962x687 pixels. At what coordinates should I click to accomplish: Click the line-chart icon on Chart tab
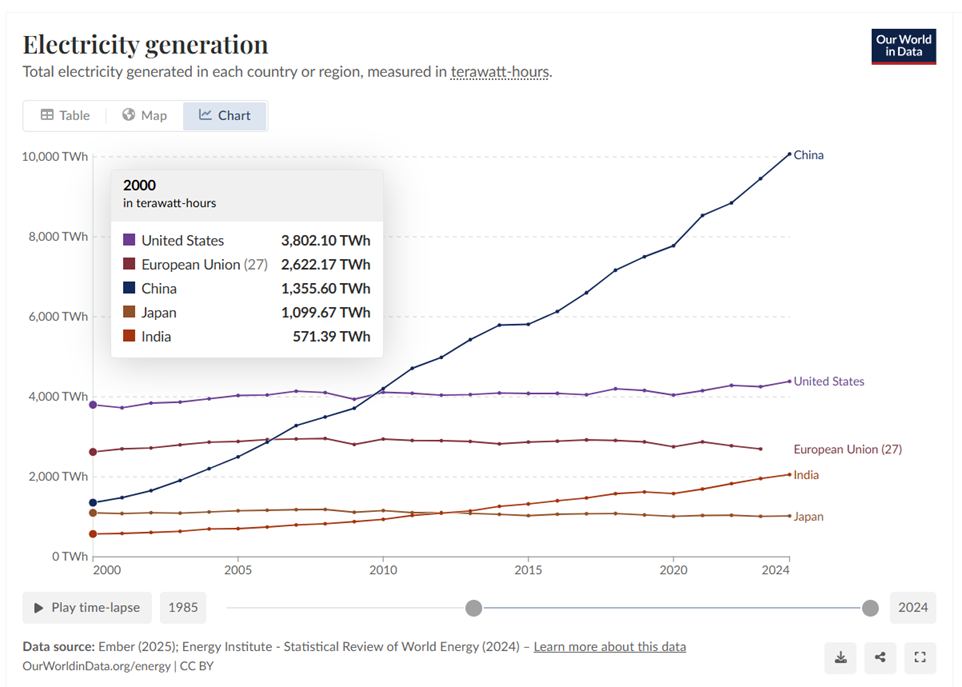[205, 115]
